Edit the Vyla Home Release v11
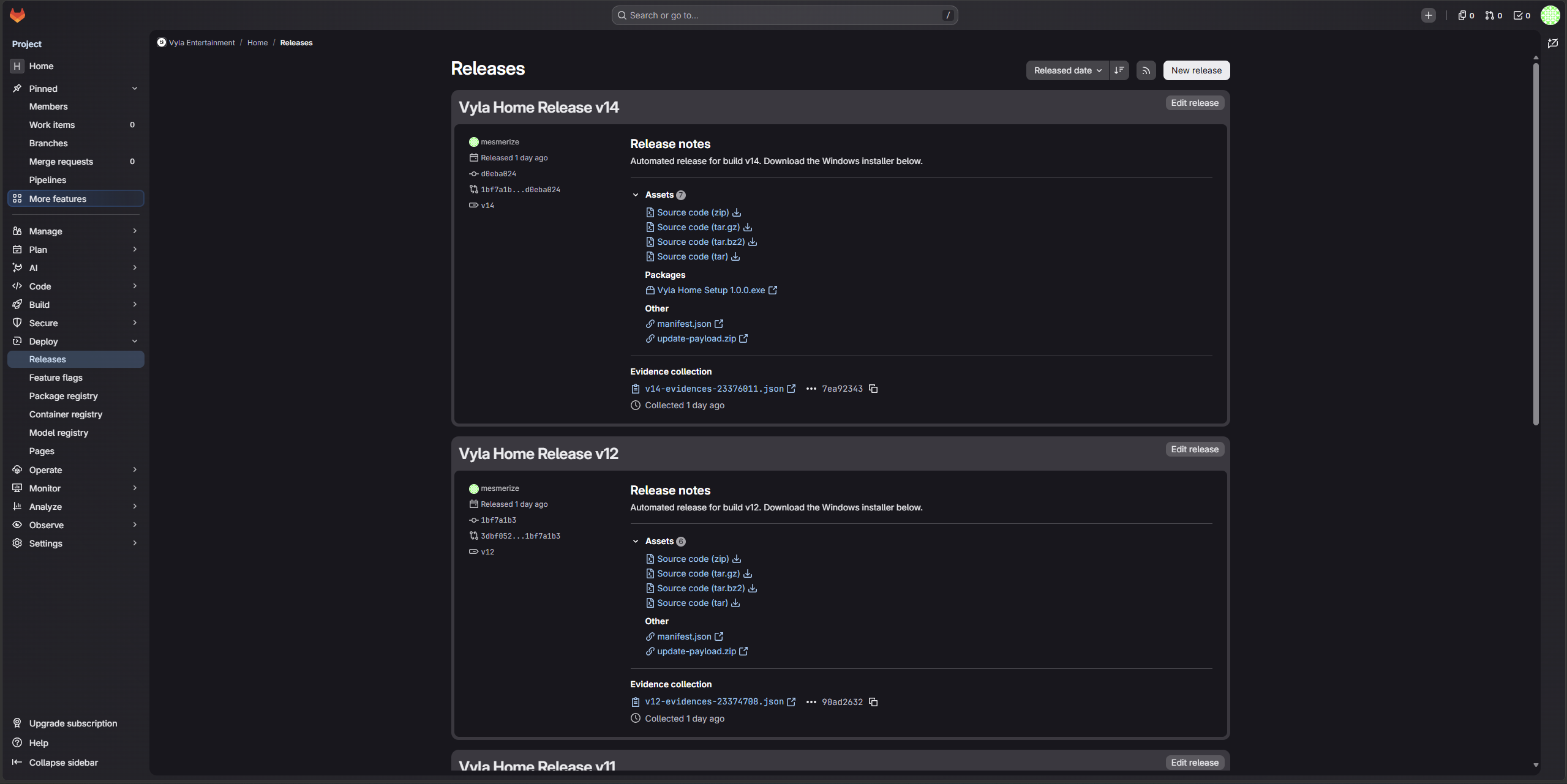 1195,763
